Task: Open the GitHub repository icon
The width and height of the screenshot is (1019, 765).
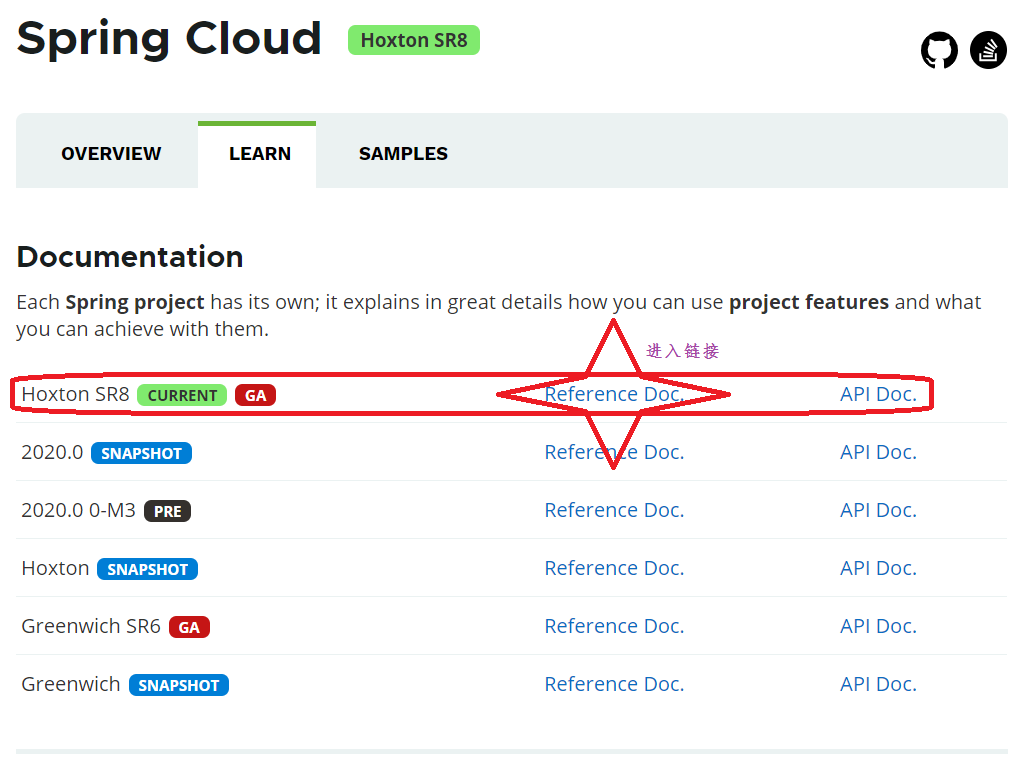Action: tap(939, 50)
